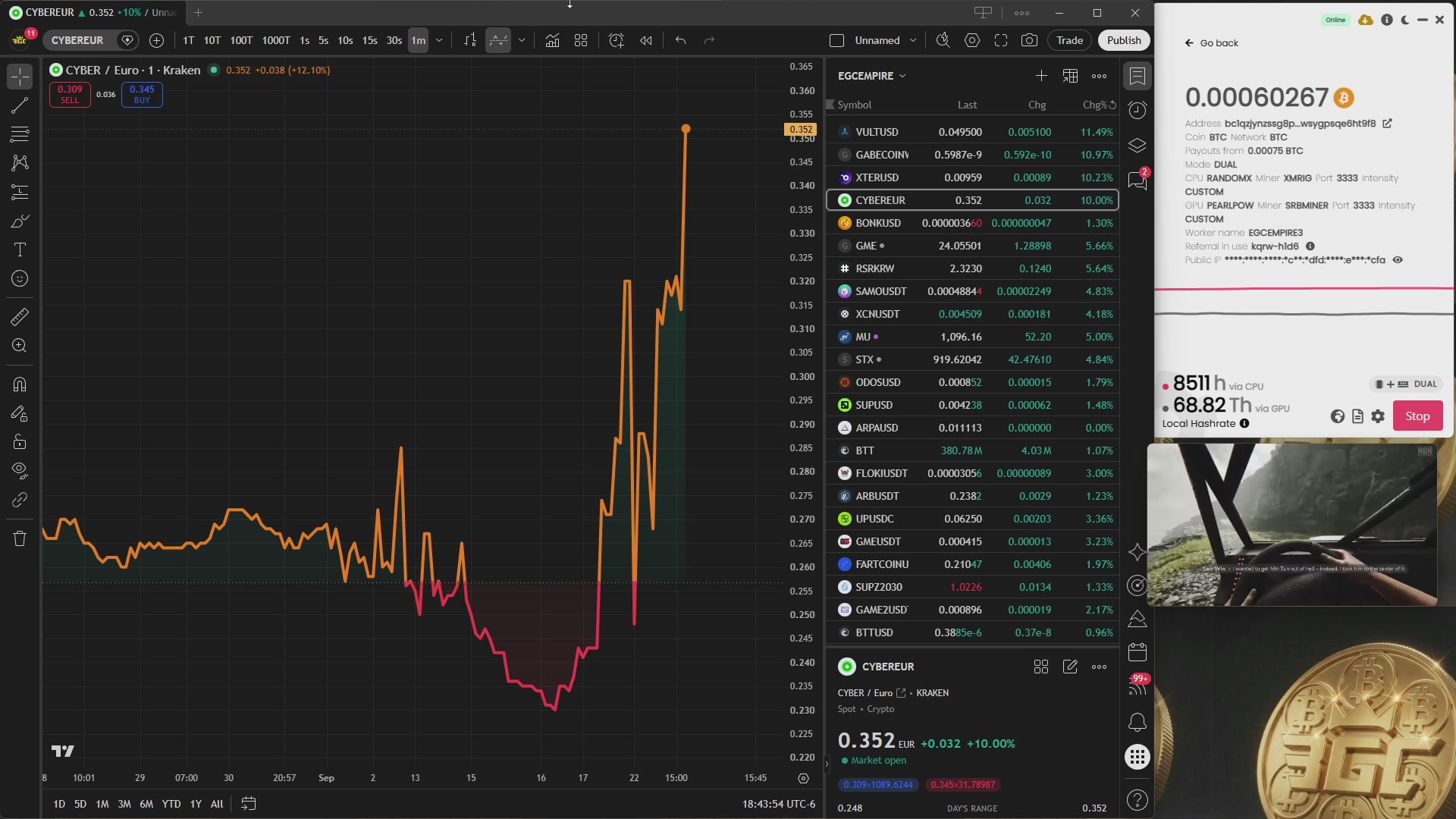The height and width of the screenshot is (819, 1456).
Task: Open the miner settings gear icon
Action: point(1378,416)
